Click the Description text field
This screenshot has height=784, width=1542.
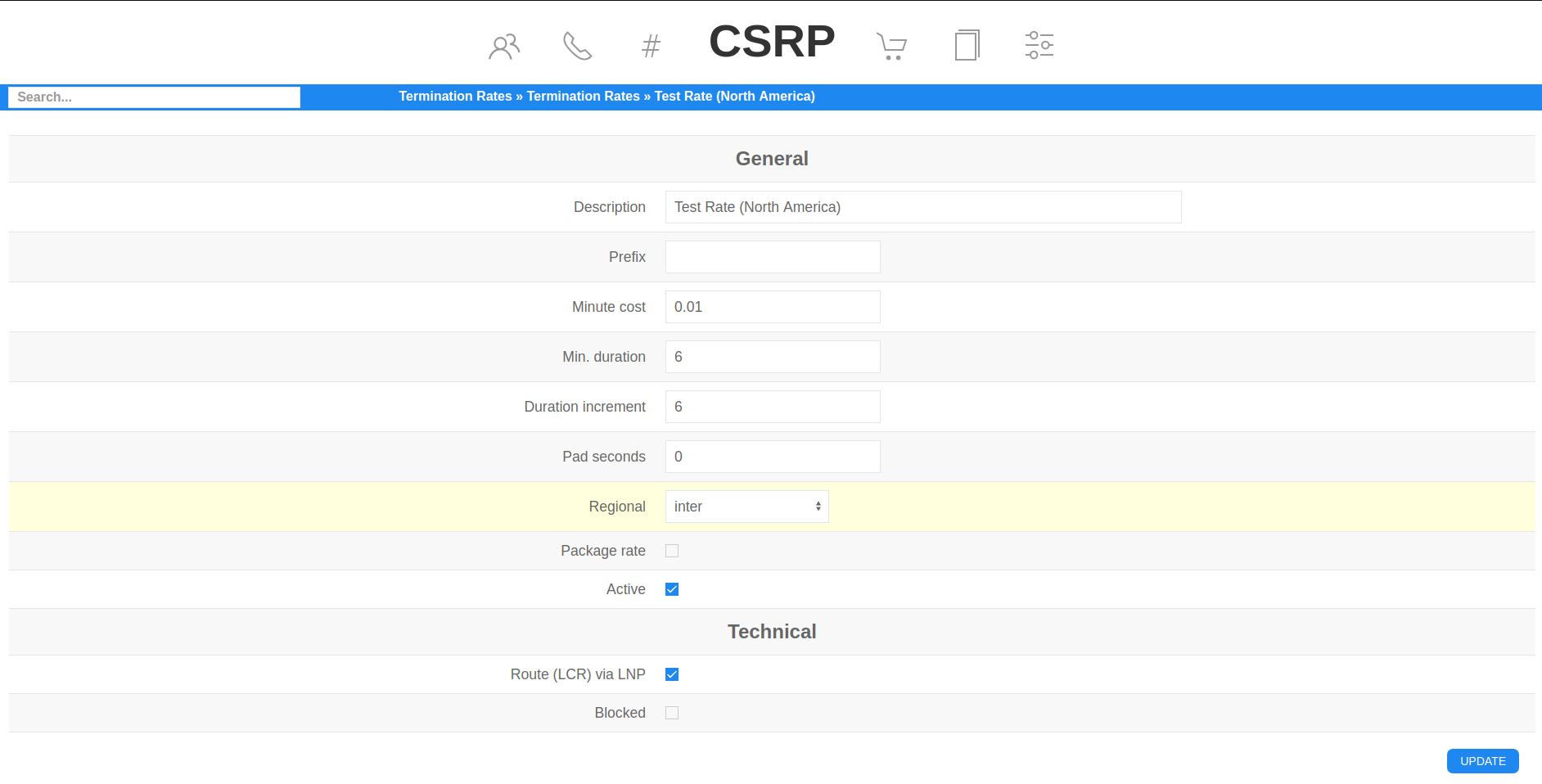[x=922, y=207]
